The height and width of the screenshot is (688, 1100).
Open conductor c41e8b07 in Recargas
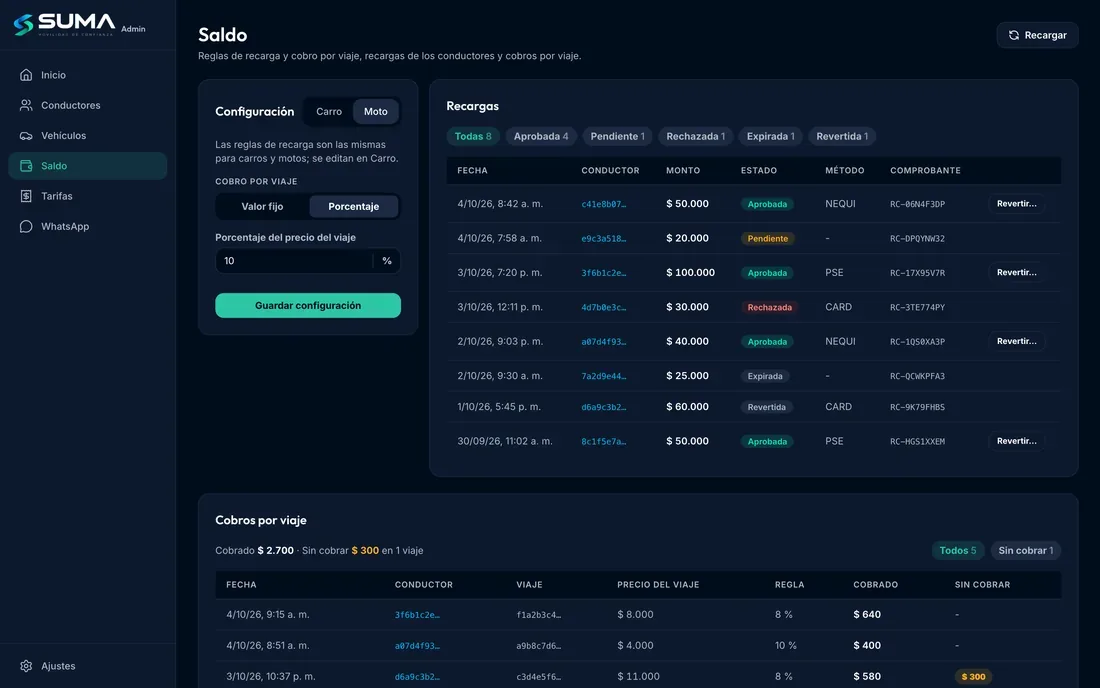click(x=603, y=204)
